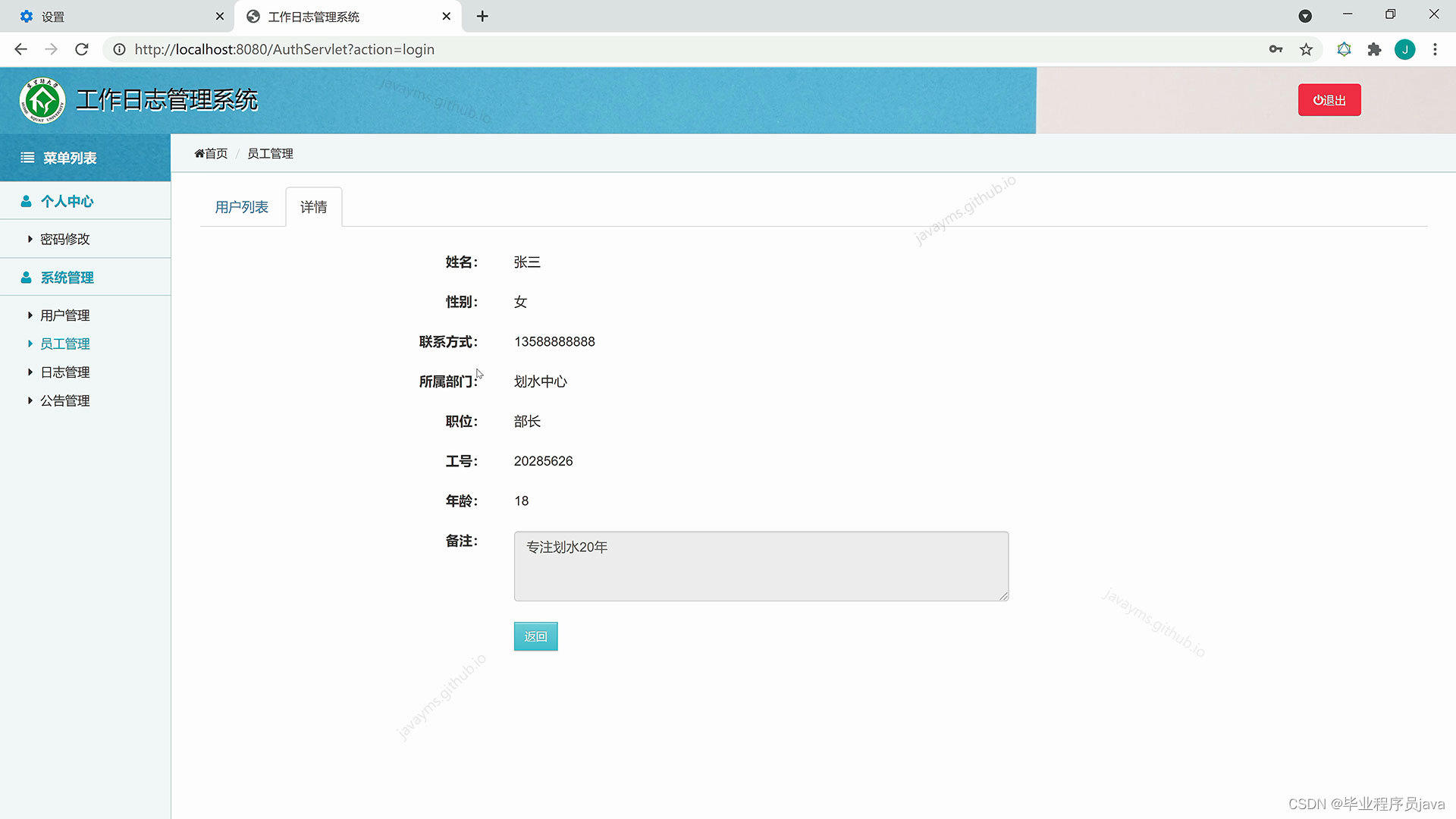The height and width of the screenshot is (819, 1456).
Task: Click the employee number 20285626
Action: (x=543, y=461)
